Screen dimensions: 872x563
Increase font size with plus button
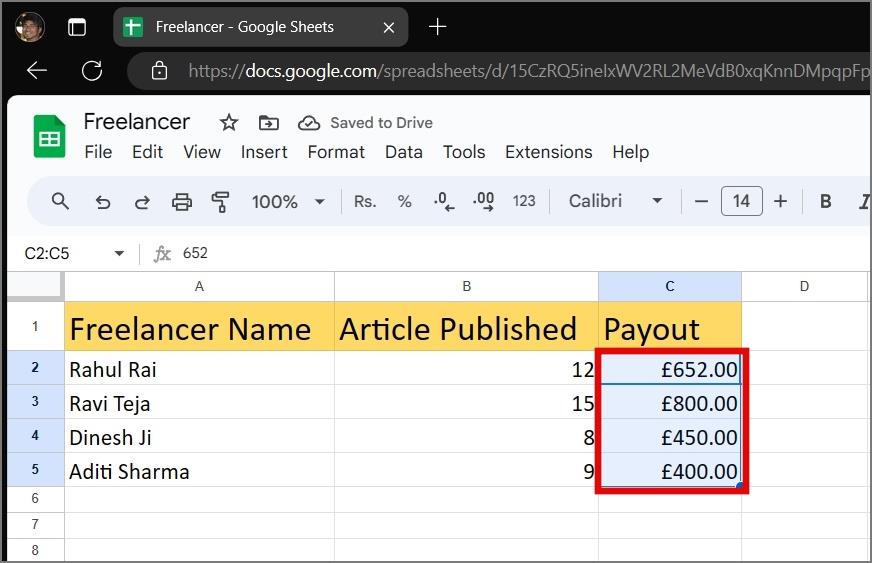point(780,201)
